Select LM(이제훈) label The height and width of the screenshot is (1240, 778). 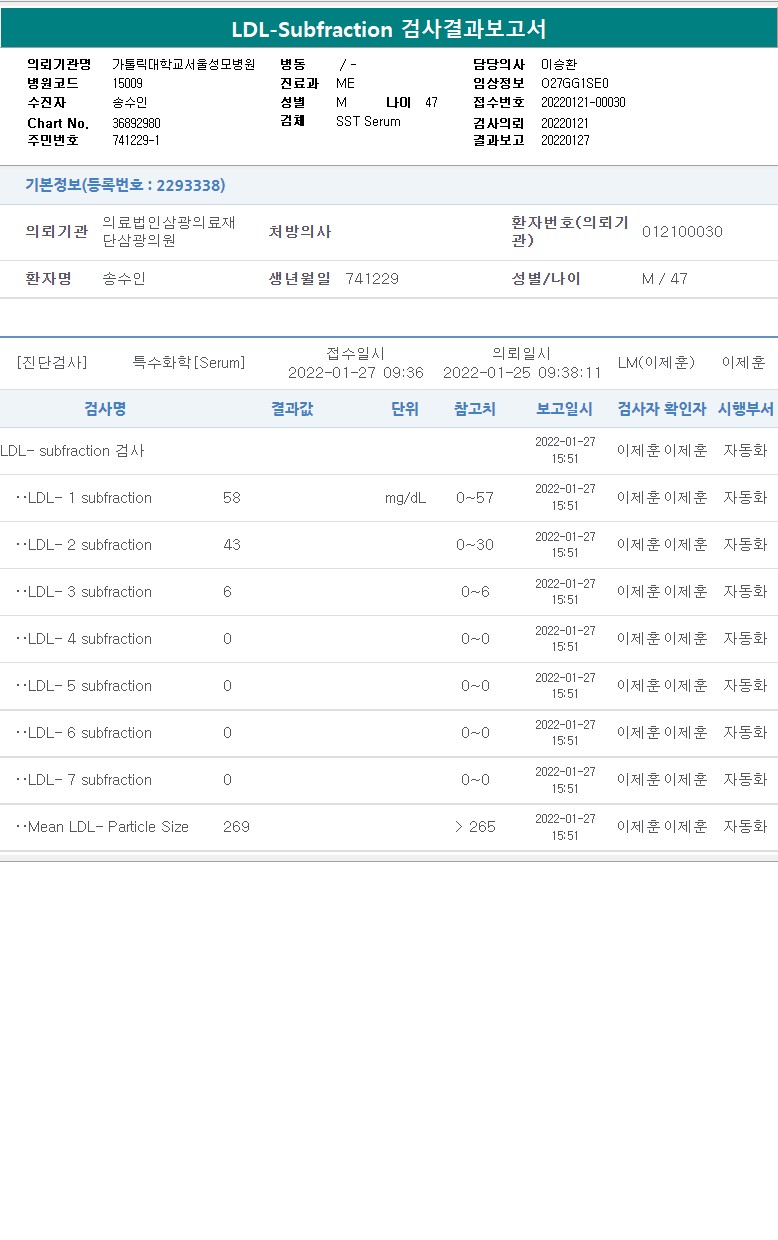(656, 362)
